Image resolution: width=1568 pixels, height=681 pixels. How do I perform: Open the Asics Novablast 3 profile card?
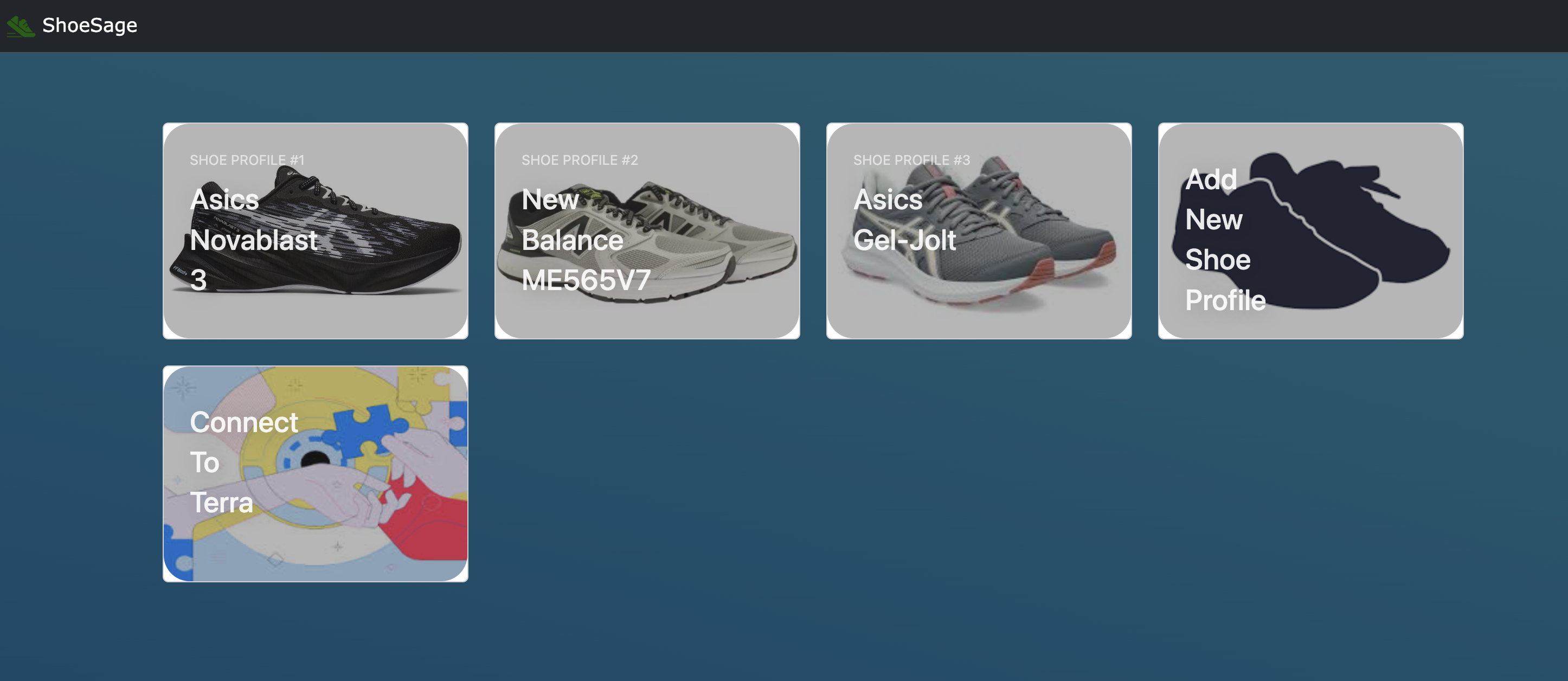pos(316,230)
